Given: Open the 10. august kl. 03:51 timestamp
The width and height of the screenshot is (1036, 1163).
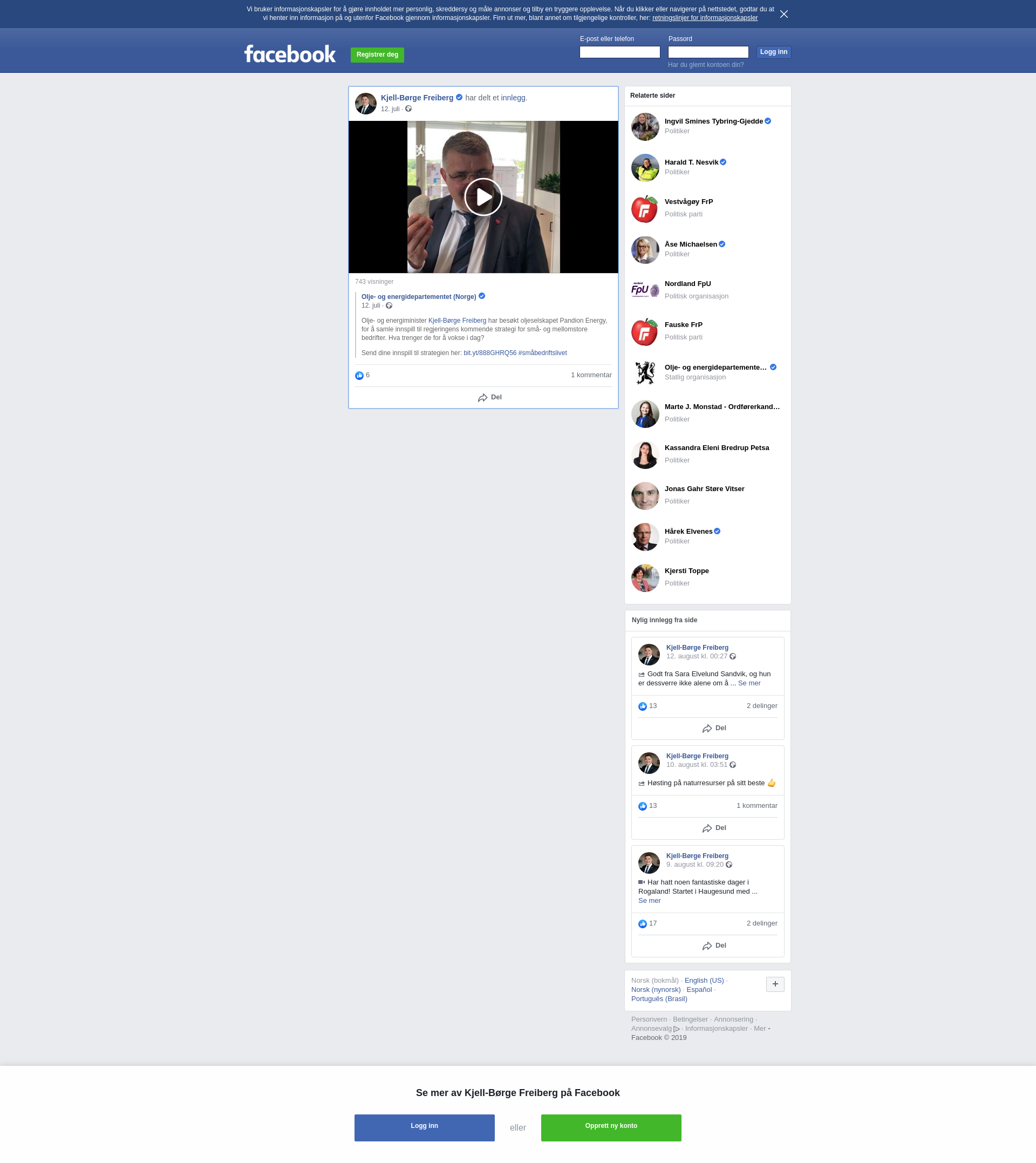Looking at the screenshot, I should 696,765.
